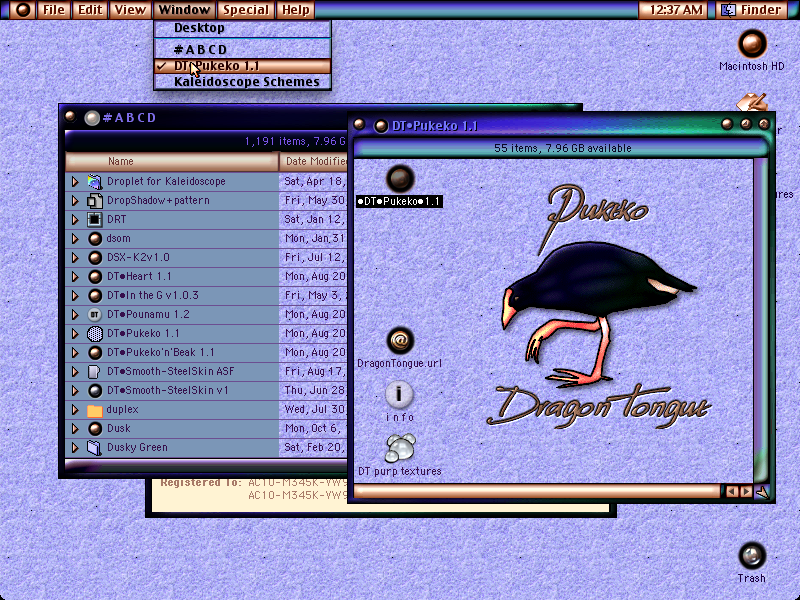Screen dimensions: 800x600
Task: Select the dsom scheme icon
Action: (94, 238)
